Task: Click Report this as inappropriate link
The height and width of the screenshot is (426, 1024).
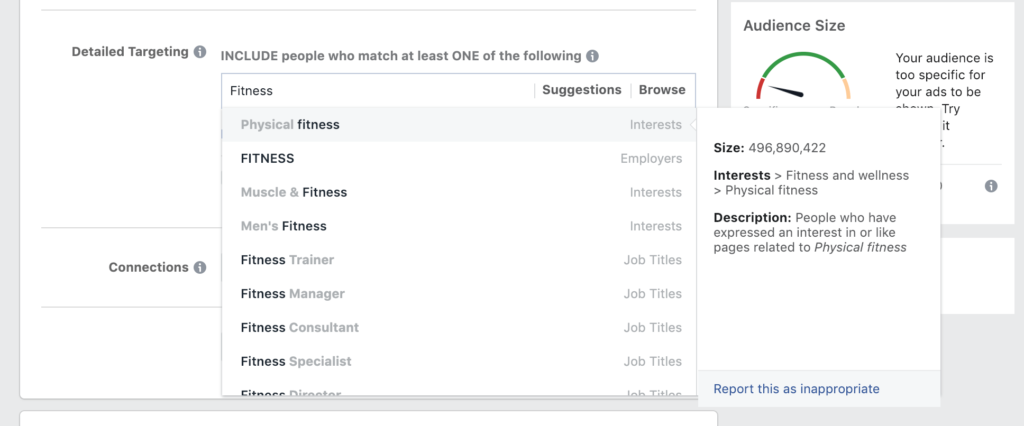Action: (x=796, y=388)
